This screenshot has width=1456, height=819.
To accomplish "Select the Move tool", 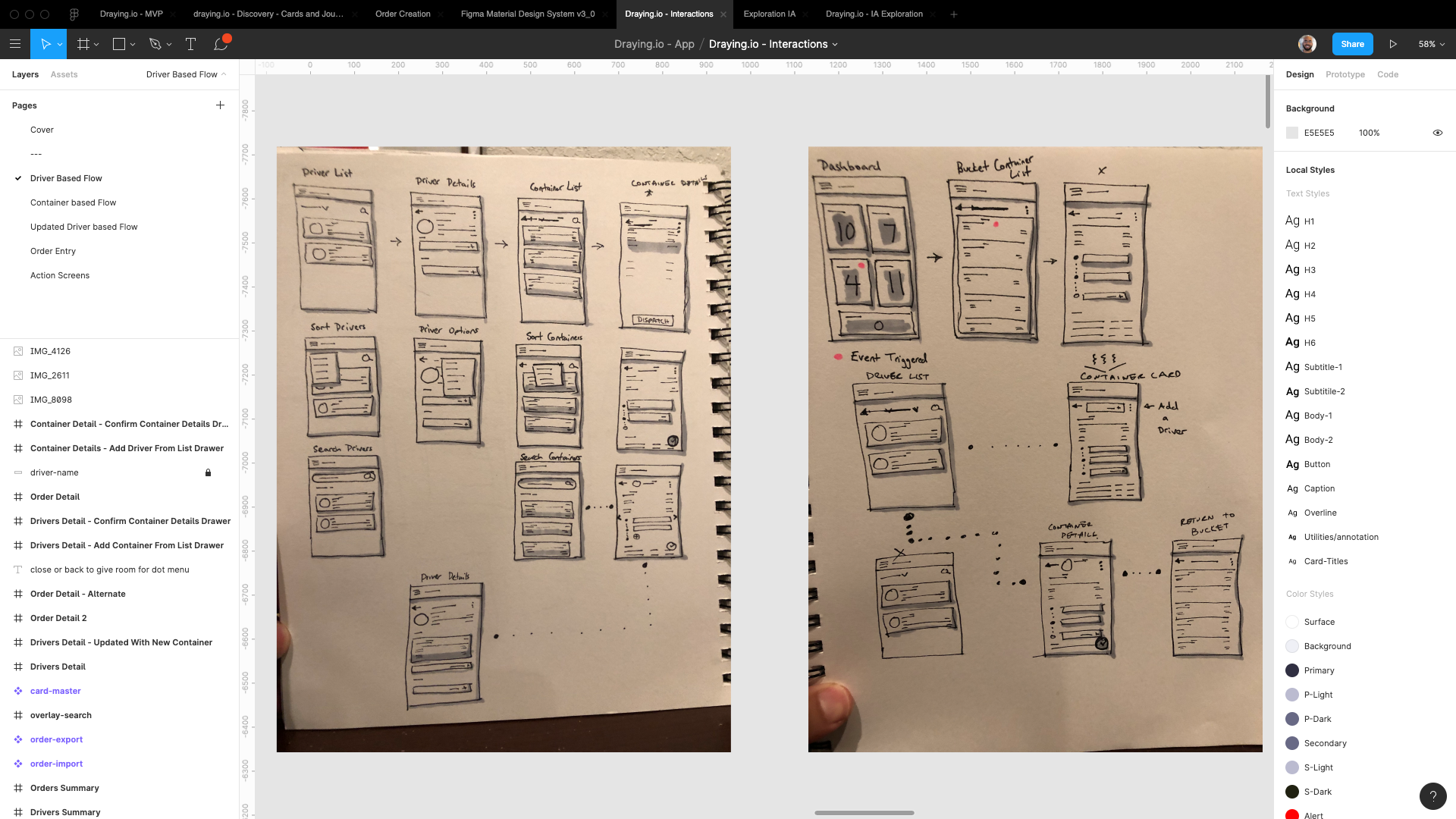I will 45,44.
